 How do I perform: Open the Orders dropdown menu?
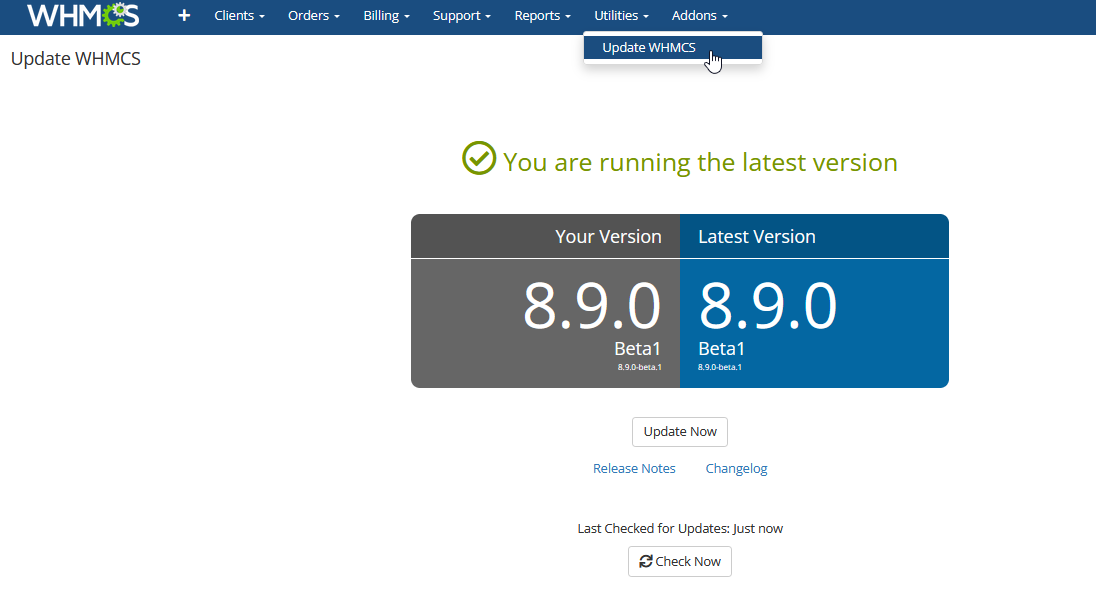pyautogui.click(x=314, y=15)
